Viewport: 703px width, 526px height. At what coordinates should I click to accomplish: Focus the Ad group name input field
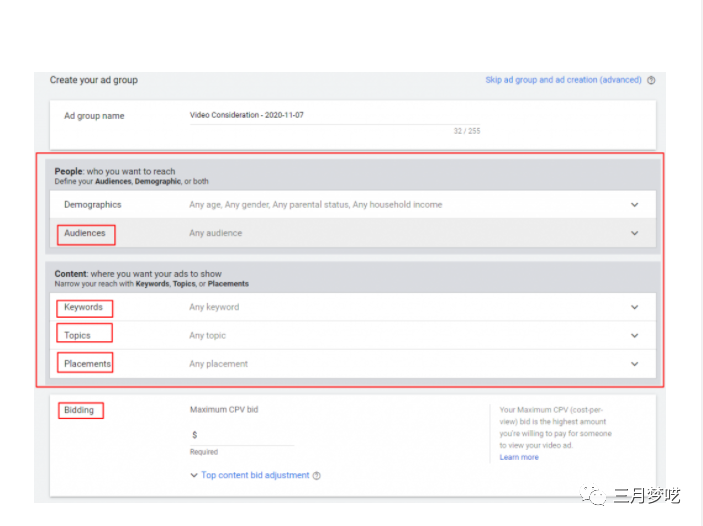click(x=334, y=115)
